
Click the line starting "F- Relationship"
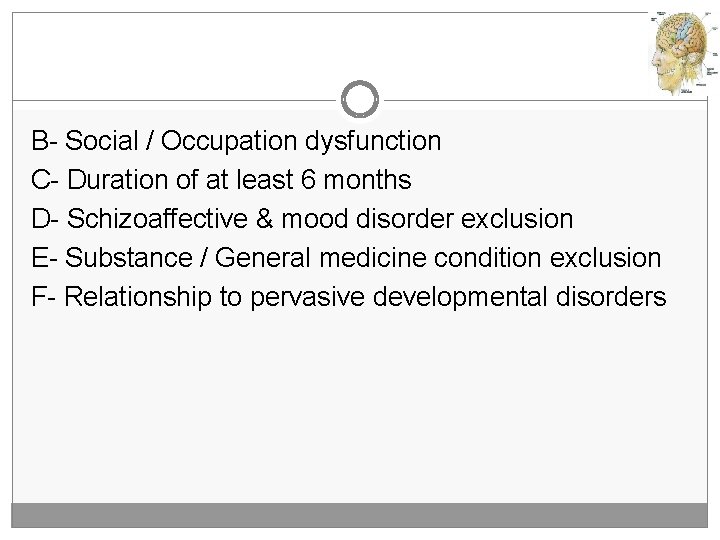(348, 297)
